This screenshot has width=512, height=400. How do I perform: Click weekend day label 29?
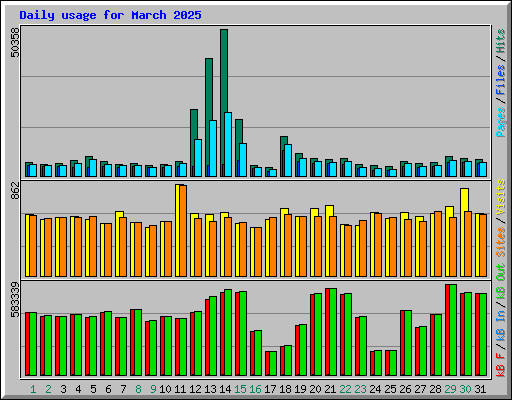click(450, 389)
